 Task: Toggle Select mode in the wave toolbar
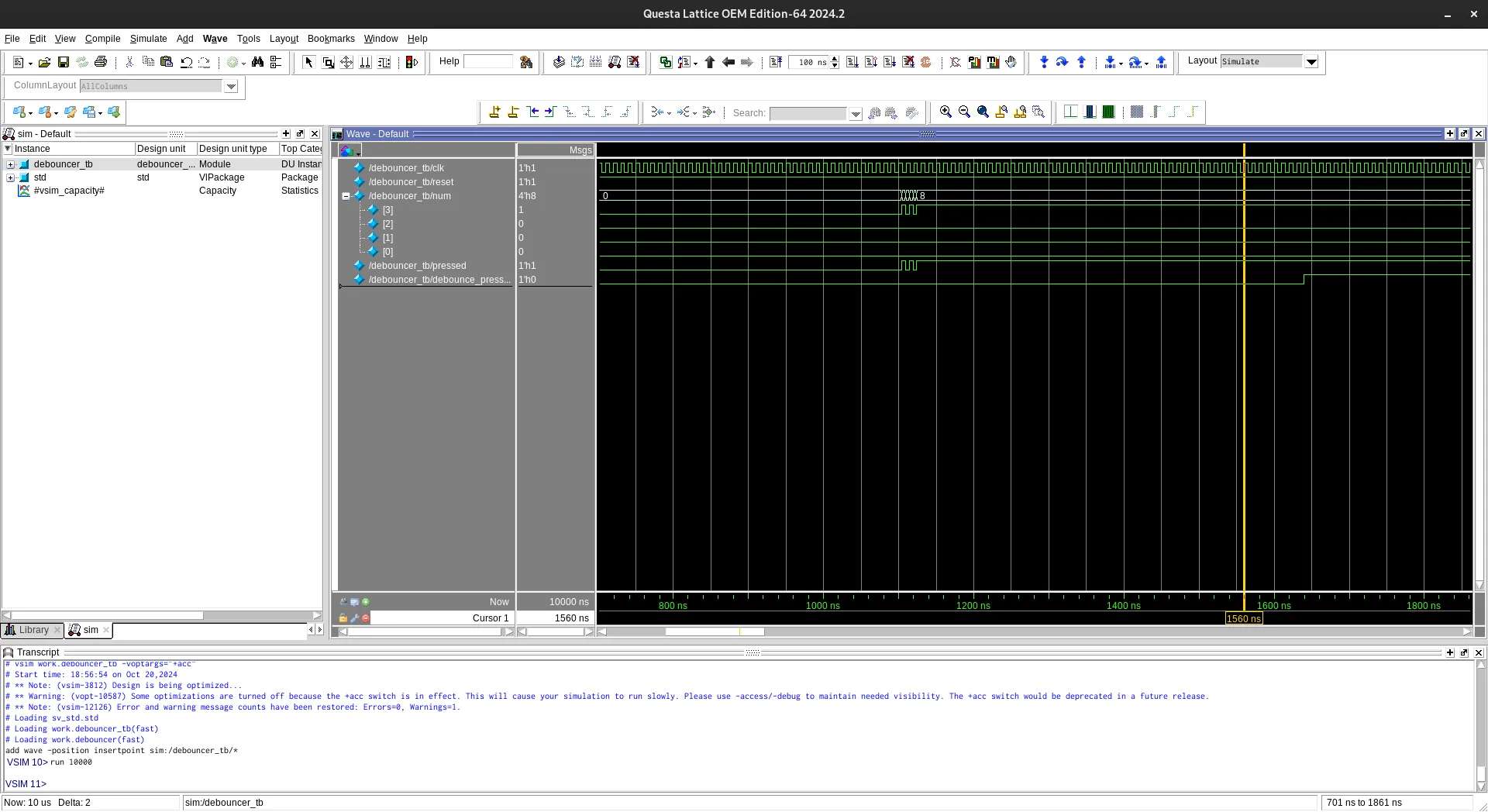[308, 63]
